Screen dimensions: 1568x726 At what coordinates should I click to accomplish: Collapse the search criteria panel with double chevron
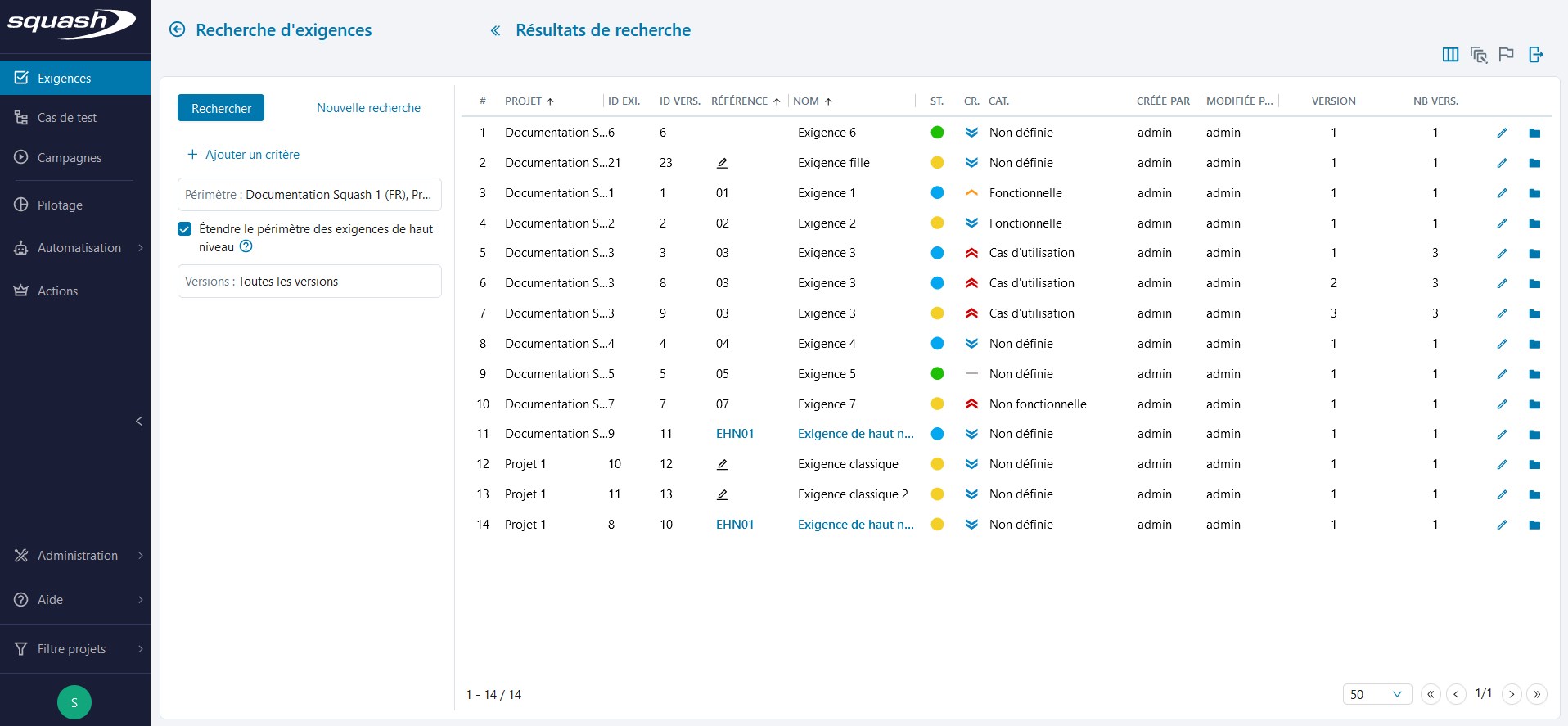pyautogui.click(x=495, y=31)
